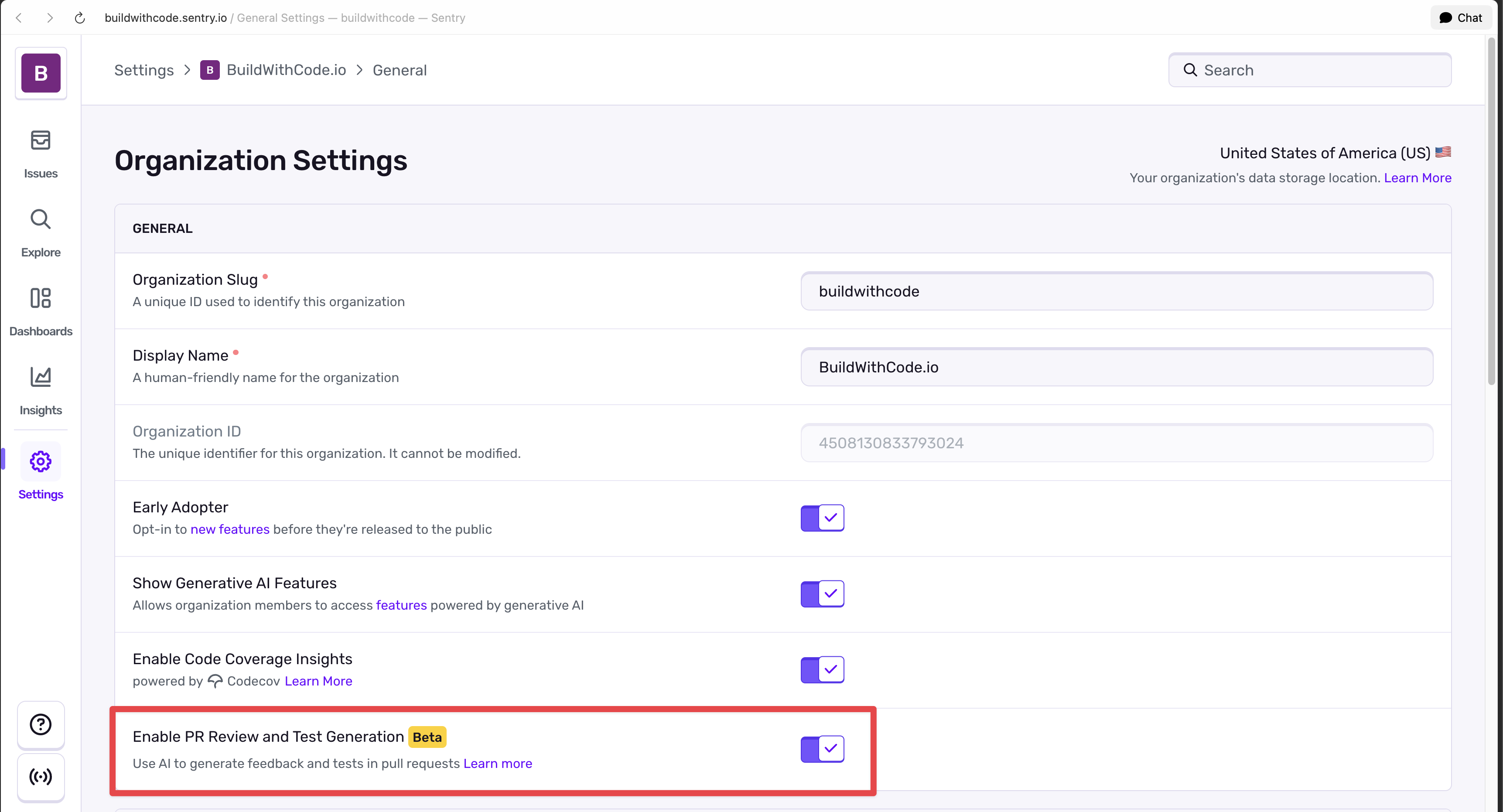Open Learn More about data storage location

pyautogui.click(x=1417, y=178)
